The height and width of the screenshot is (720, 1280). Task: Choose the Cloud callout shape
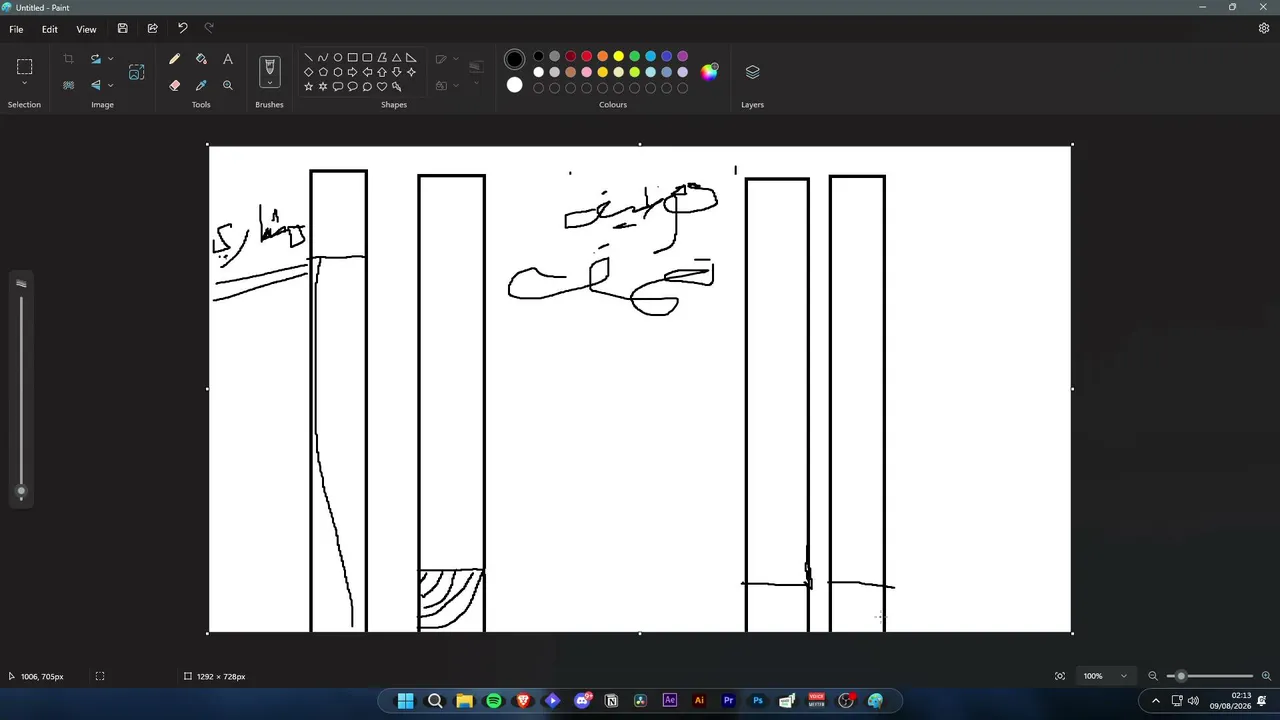[x=367, y=86]
